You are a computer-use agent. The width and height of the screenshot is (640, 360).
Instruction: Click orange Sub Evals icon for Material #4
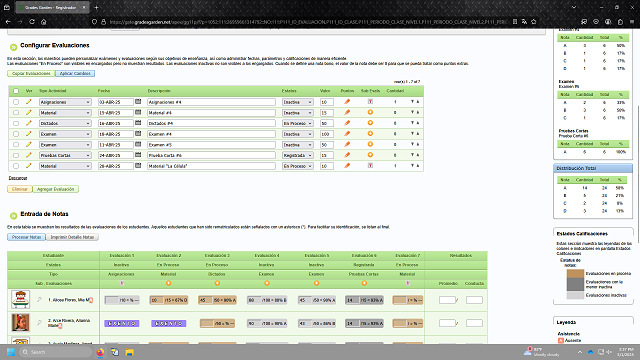coord(370,112)
